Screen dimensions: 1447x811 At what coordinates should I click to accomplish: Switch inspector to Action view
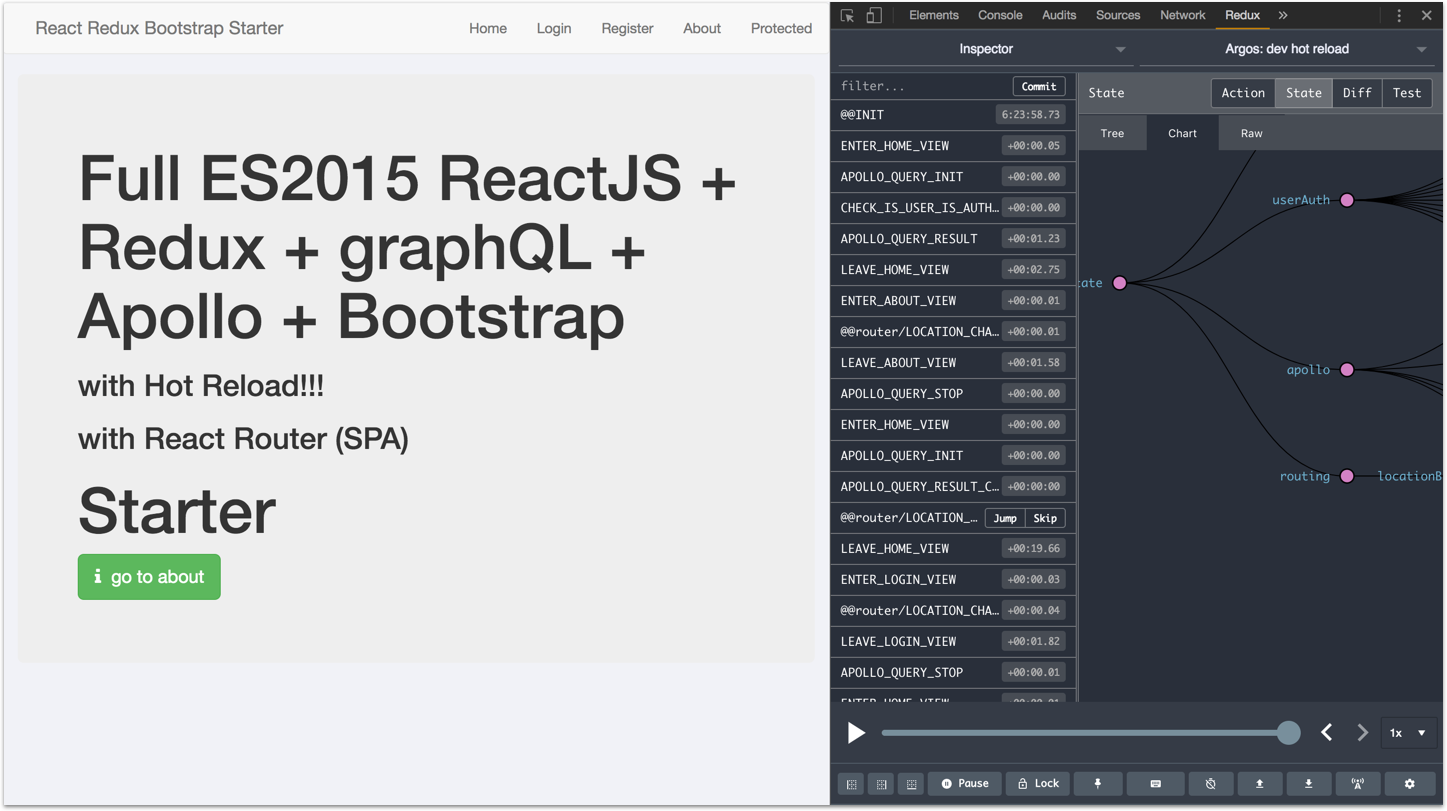coord(1242,93)
